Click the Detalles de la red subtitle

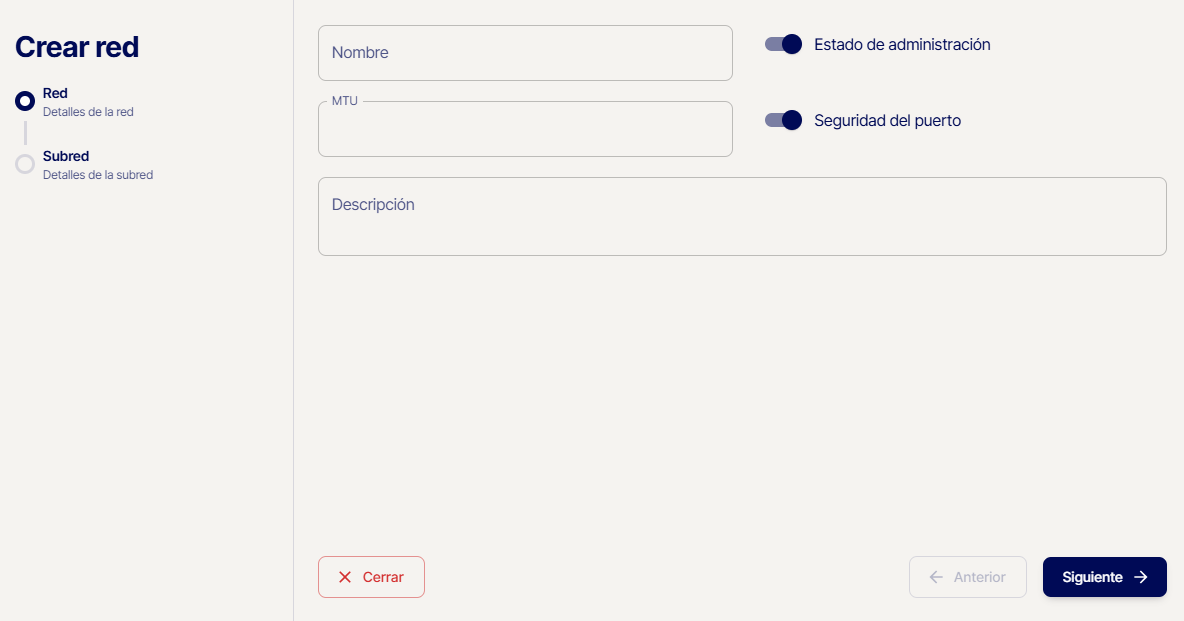tap(88, 112)
